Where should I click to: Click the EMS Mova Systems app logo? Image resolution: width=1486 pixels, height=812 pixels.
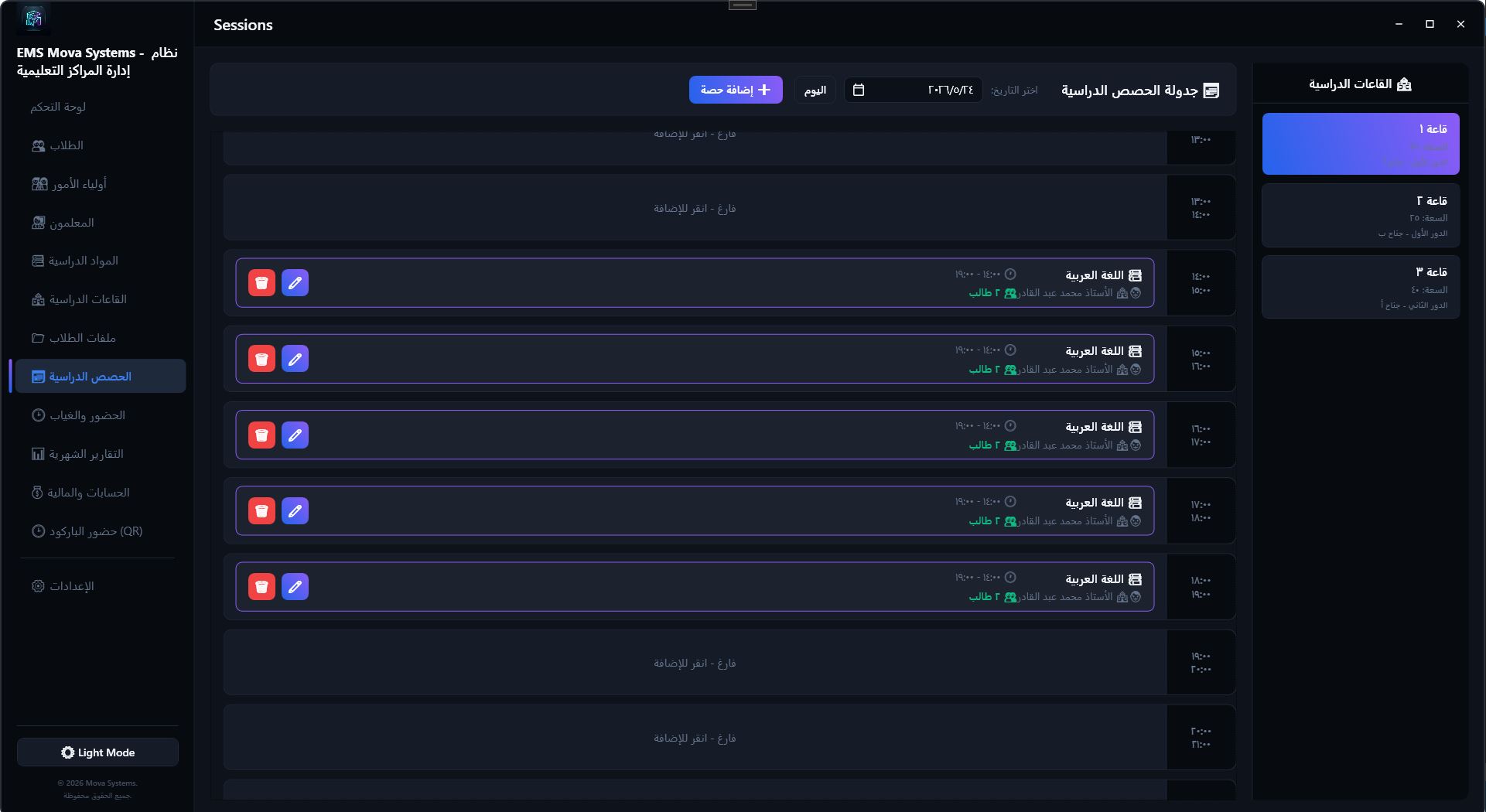(x=33, y=18)
